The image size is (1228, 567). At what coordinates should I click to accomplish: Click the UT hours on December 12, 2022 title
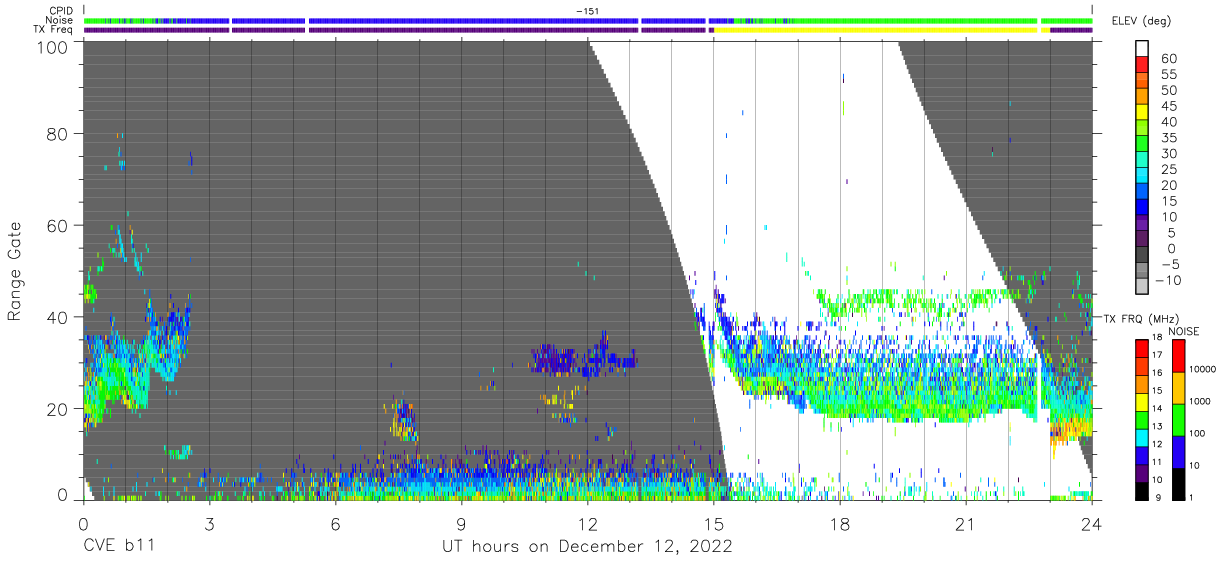[588, 547]
